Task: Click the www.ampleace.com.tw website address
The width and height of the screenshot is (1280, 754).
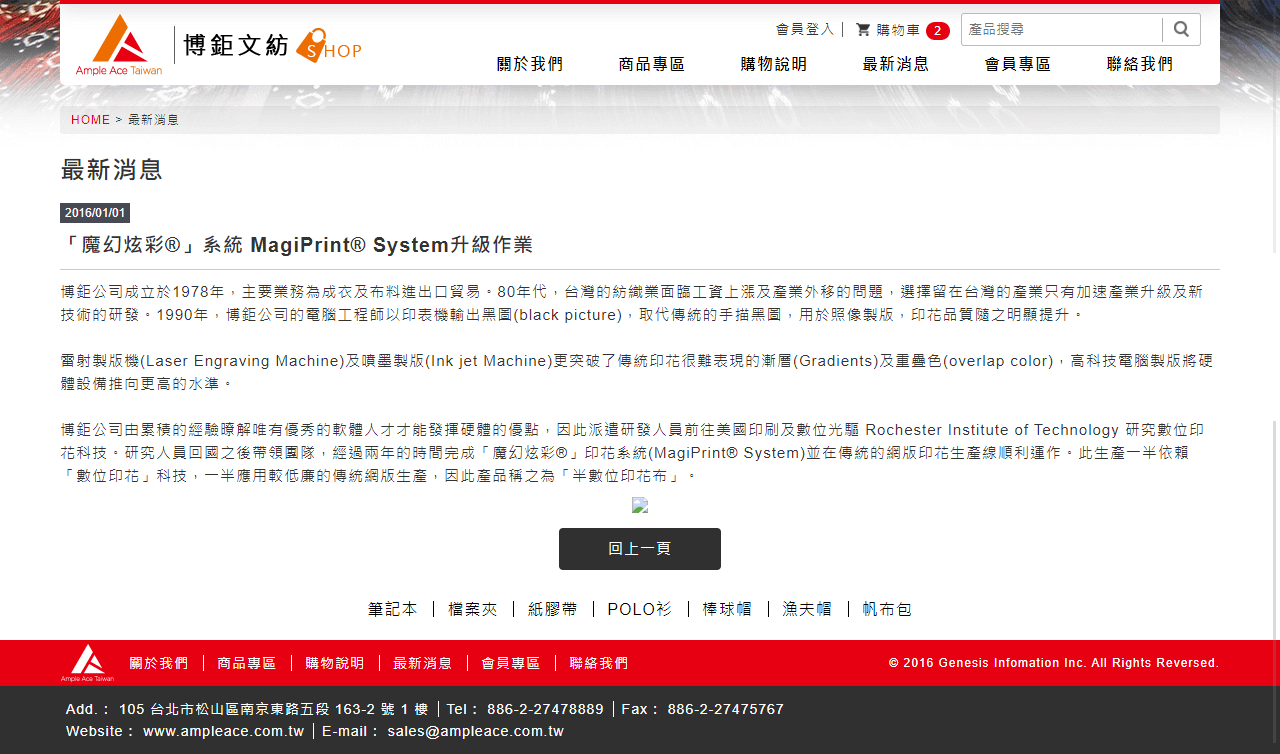Action: (x=223, y=731)
